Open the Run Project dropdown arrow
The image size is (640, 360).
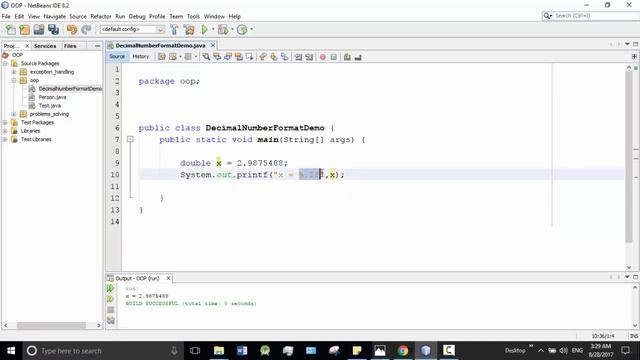(x=213, y=29)
